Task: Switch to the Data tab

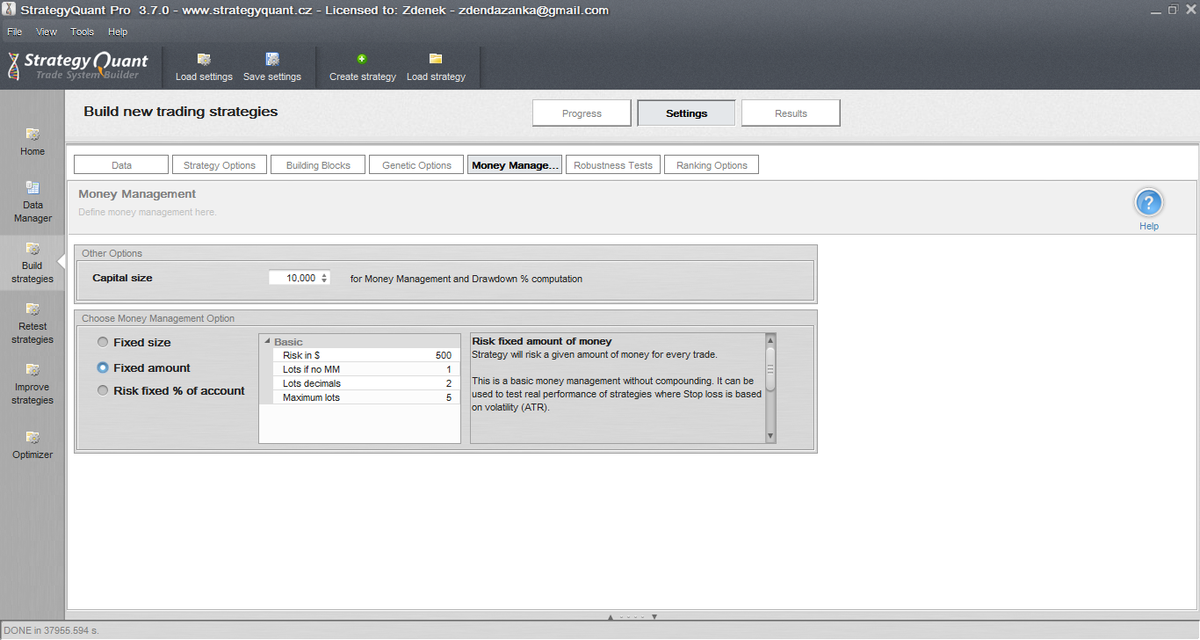Action: tap(122, 165)
